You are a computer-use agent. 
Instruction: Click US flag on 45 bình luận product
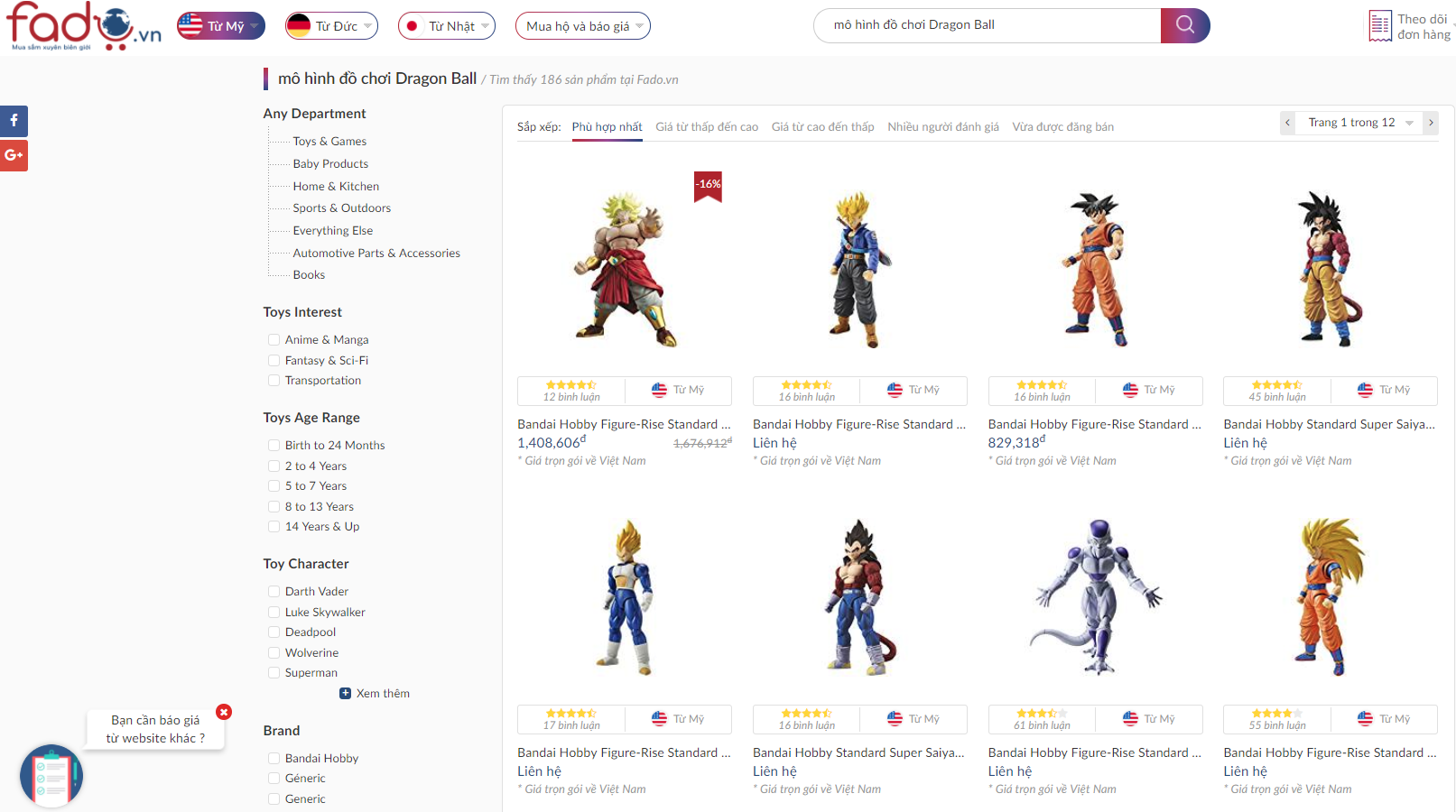(1365, 390)
